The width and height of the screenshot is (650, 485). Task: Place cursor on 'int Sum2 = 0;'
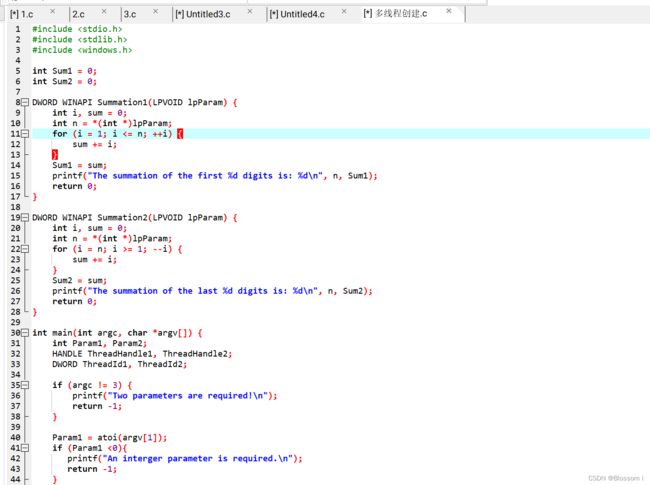tap(64, 81)
